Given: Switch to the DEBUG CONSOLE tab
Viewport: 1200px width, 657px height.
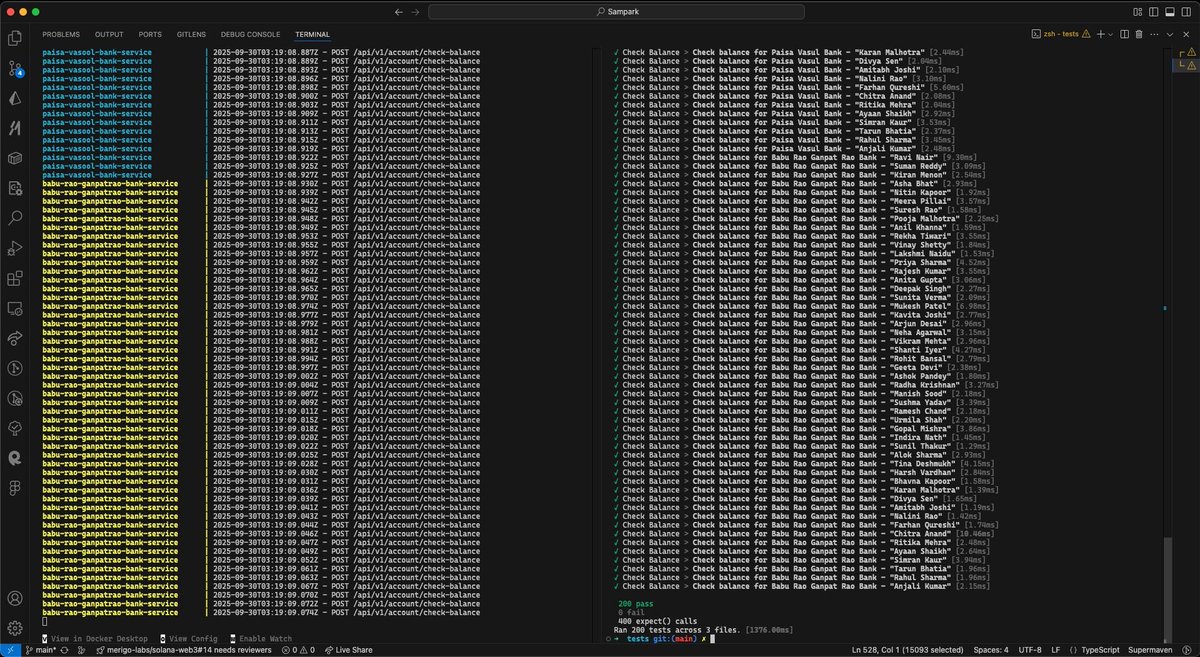Looking at the screenshot, I should [250, 34].
